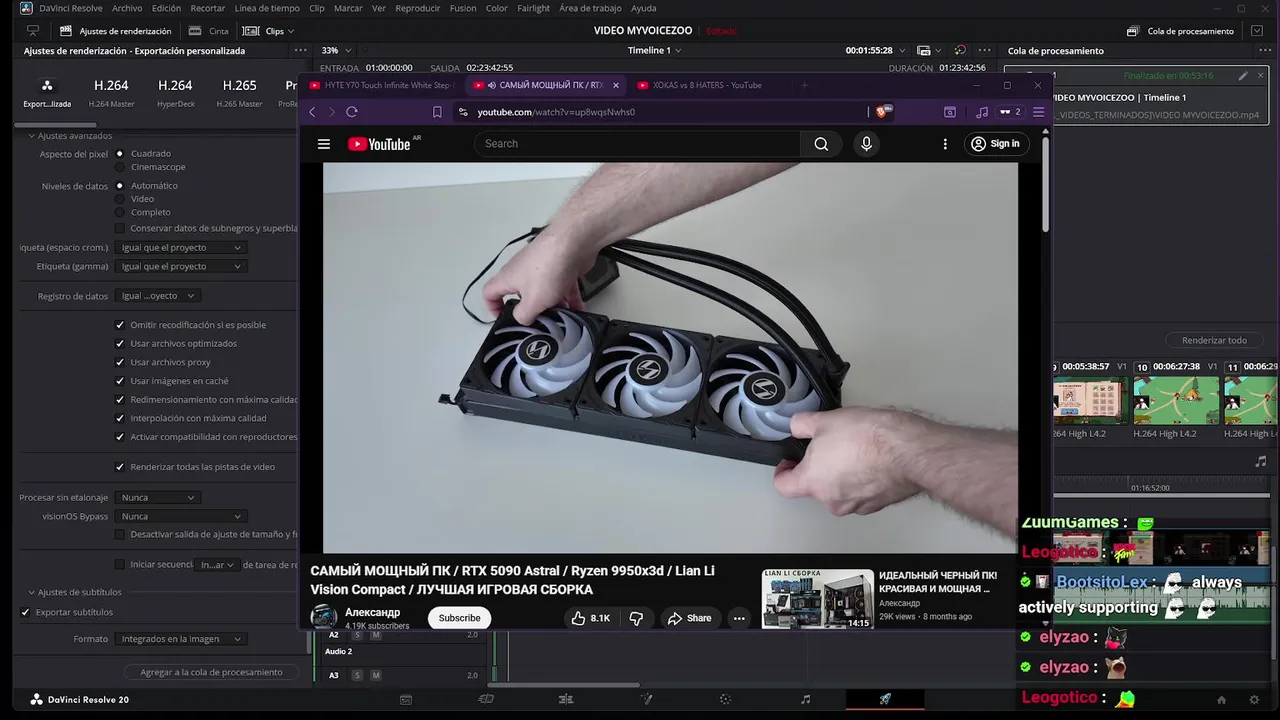Image resolution: width=1280 pixels, height=720 pixels.
Task: Select the Cuadrado pixel aspect radio
Action: (120, 154)
